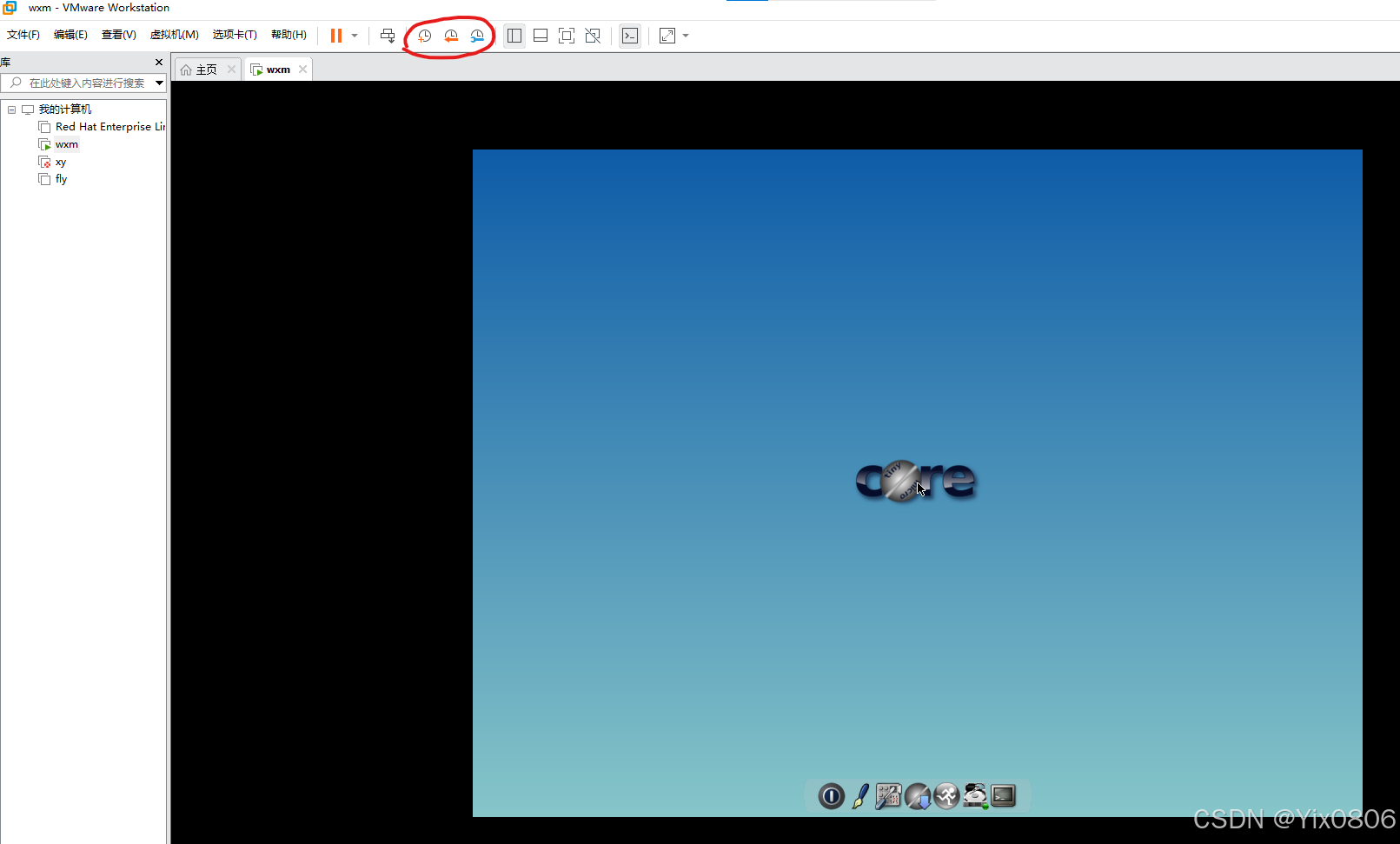Open the Editor pen icon in the dock

860,795
